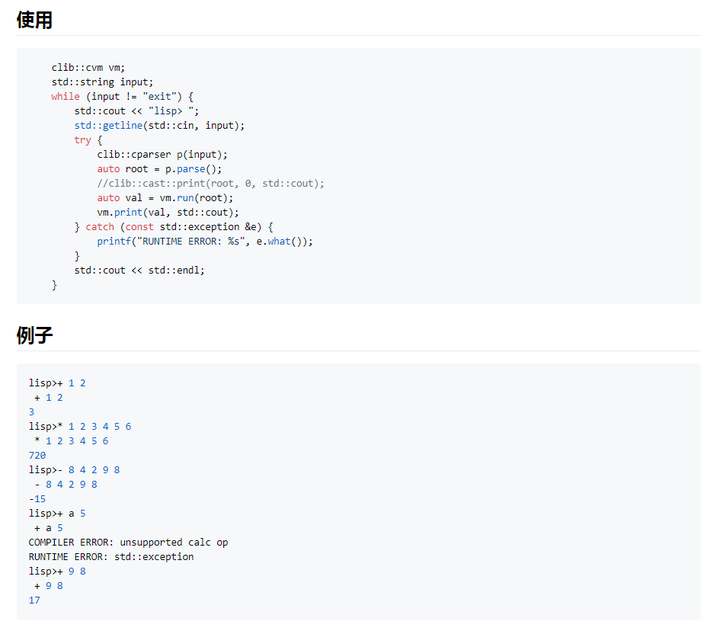This screenshot has height=634, width=720.
Task: Click the 'vm.print(val, std::cout);' line
Action: click(168, 212)
